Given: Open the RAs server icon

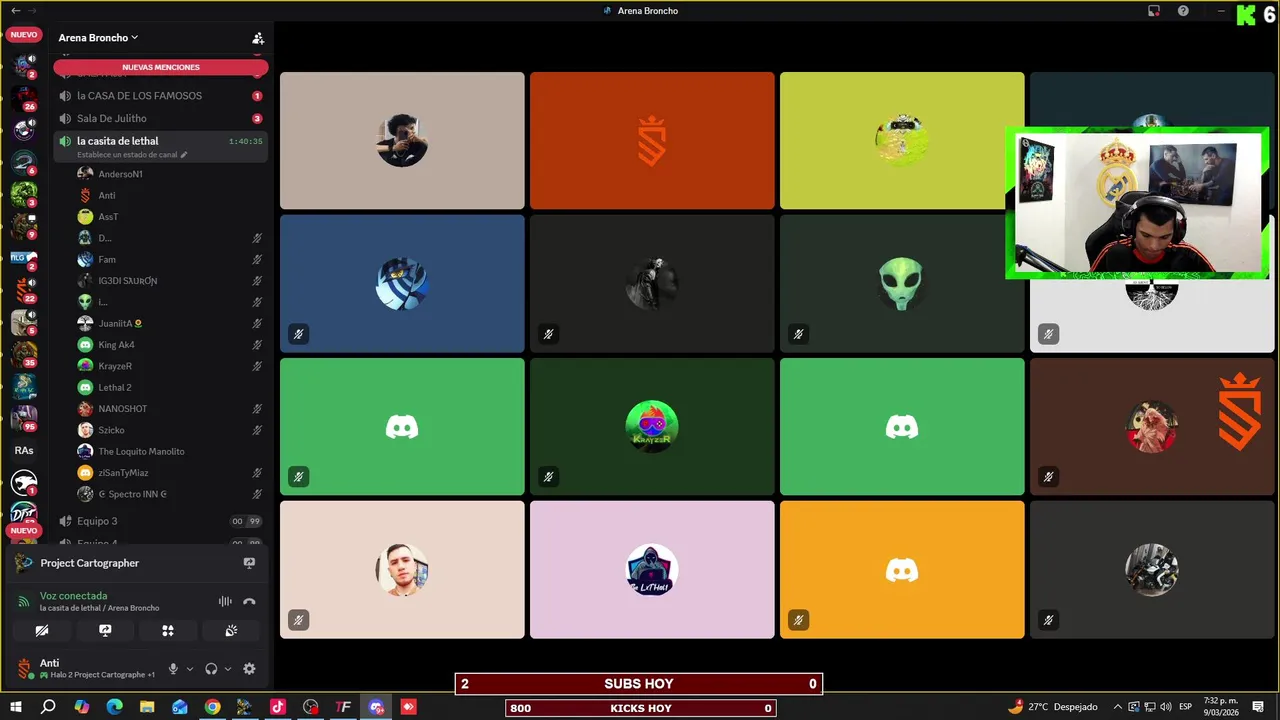Looking at the screenshot, I should coord(24,451).
